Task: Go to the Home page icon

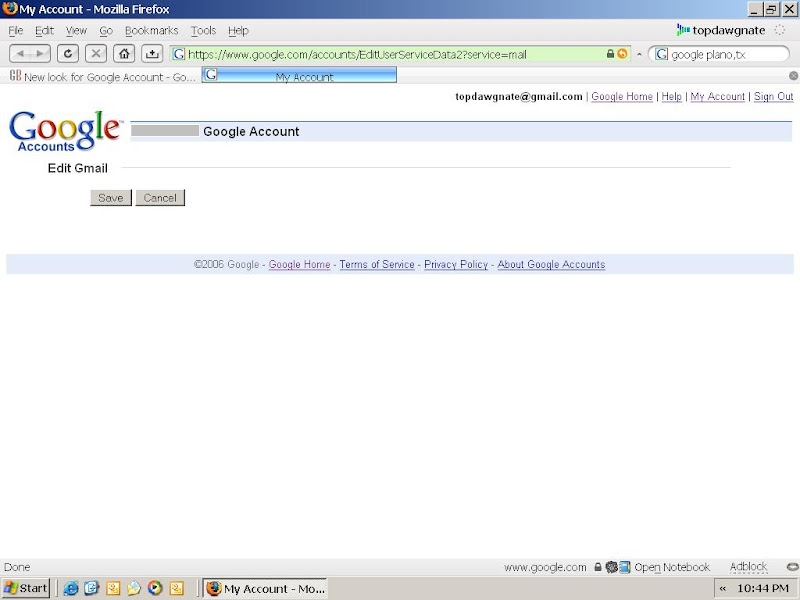Action: pos(124,54)
